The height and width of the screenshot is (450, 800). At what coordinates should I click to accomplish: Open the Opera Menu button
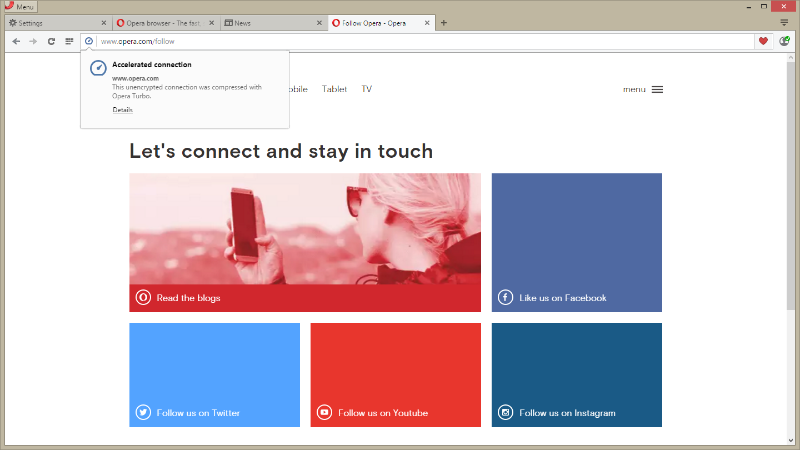click(20, 6)
